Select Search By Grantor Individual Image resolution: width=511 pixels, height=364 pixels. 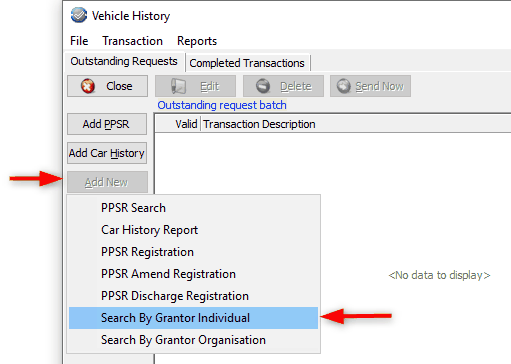click(x=193, y=318)
